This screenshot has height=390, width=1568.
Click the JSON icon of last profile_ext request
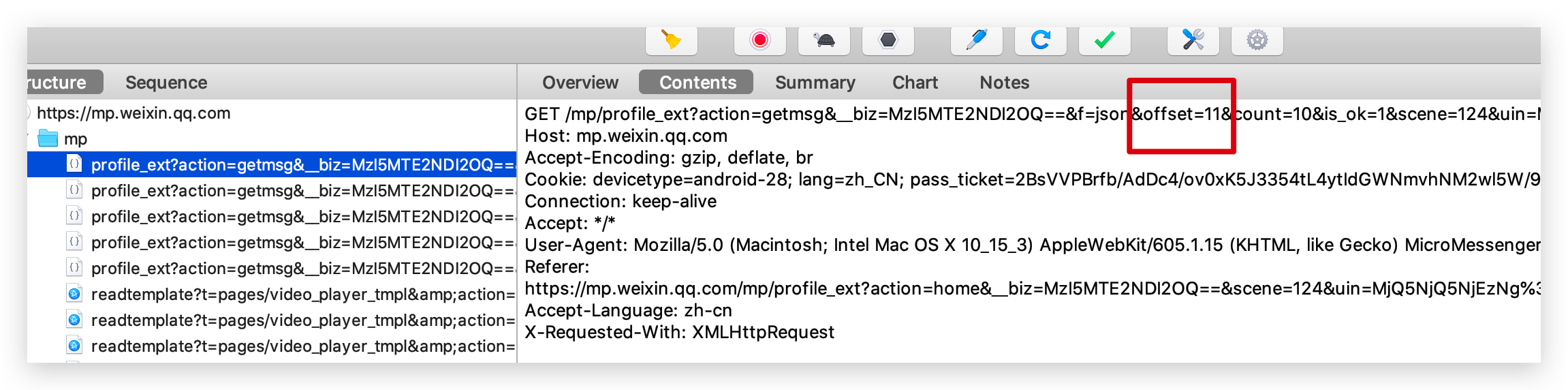(74, 268)
